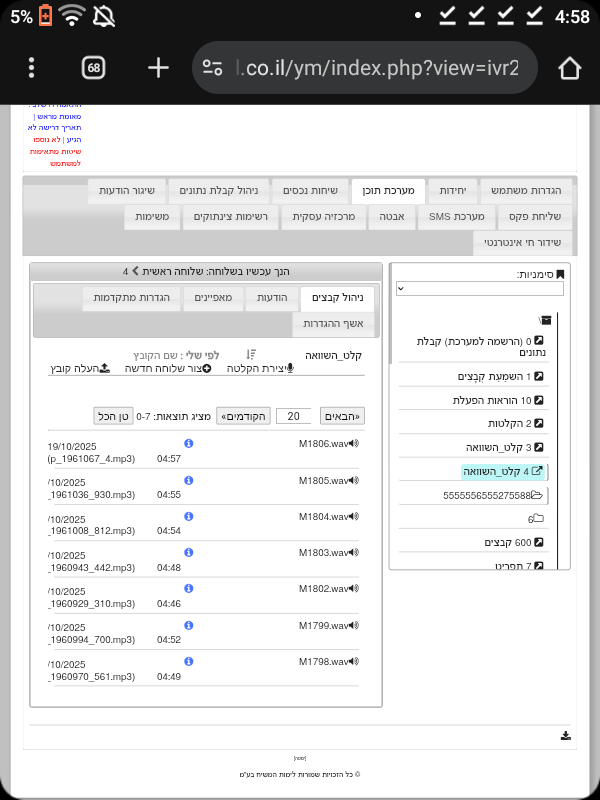Open the browser three-dot menu
600x800 pixels.
tap(32, 68)
